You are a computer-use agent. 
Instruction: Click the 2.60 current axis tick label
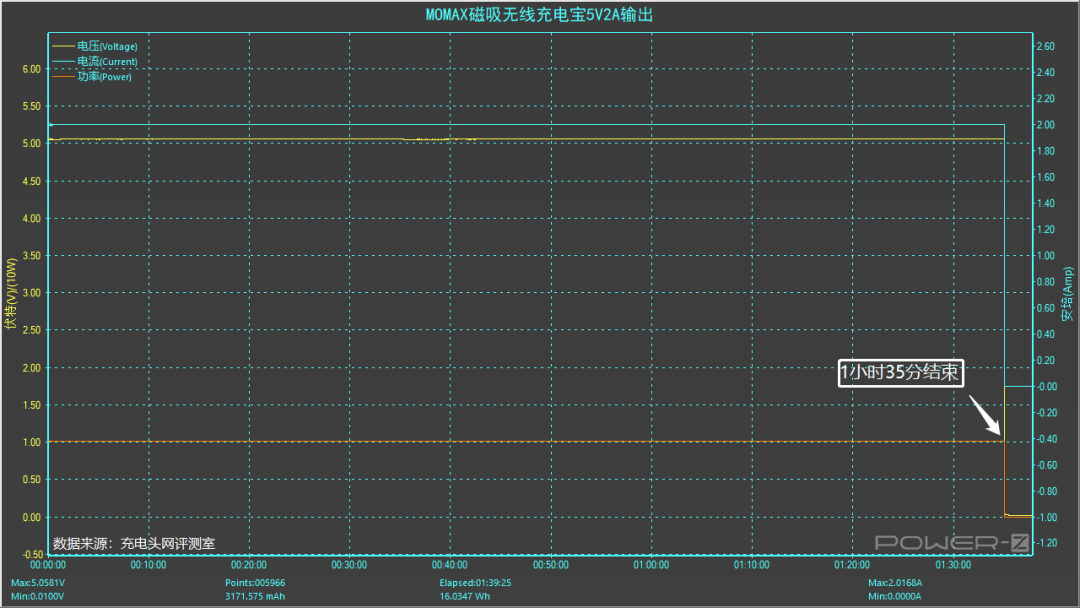coord(1046,46)
